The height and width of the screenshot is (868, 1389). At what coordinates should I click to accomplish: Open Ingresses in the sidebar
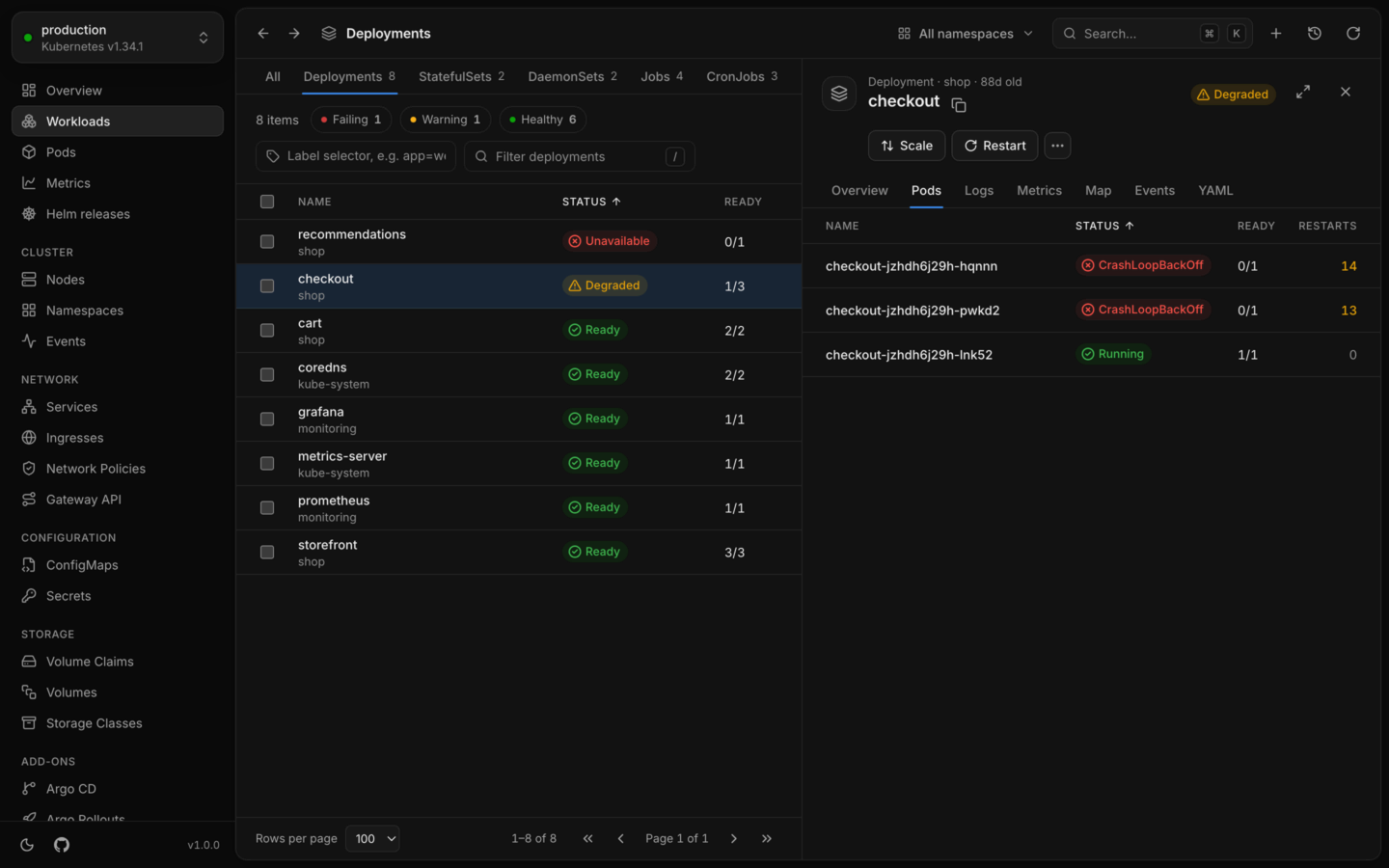pos(118,438)
